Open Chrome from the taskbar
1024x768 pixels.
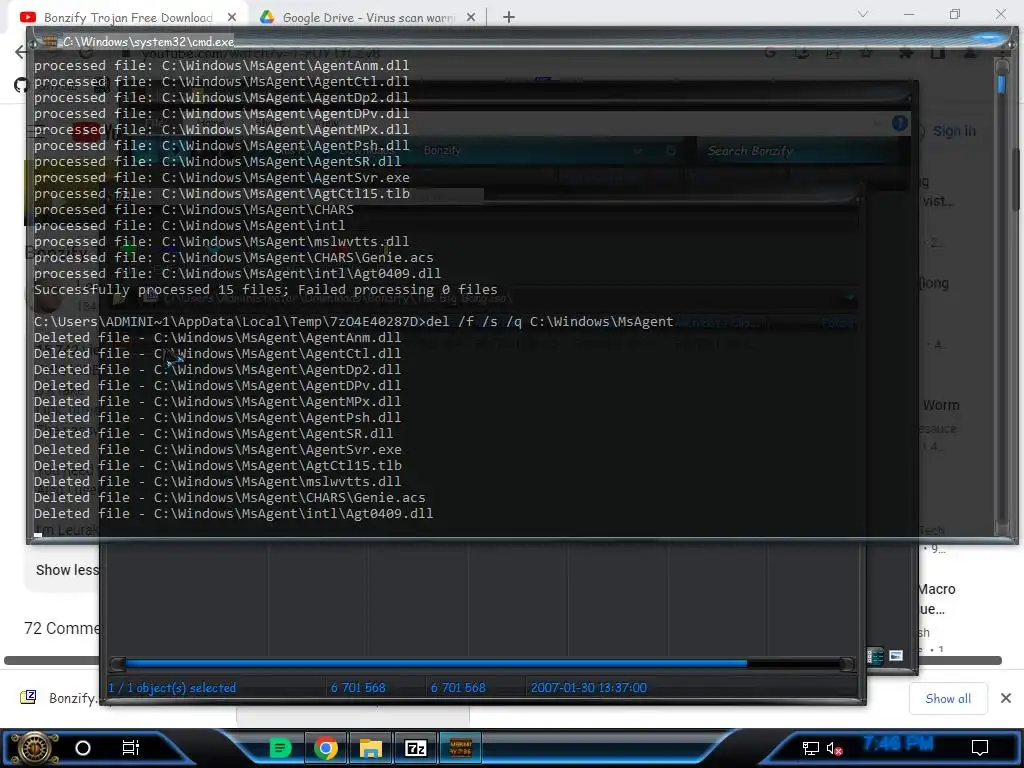326,748
